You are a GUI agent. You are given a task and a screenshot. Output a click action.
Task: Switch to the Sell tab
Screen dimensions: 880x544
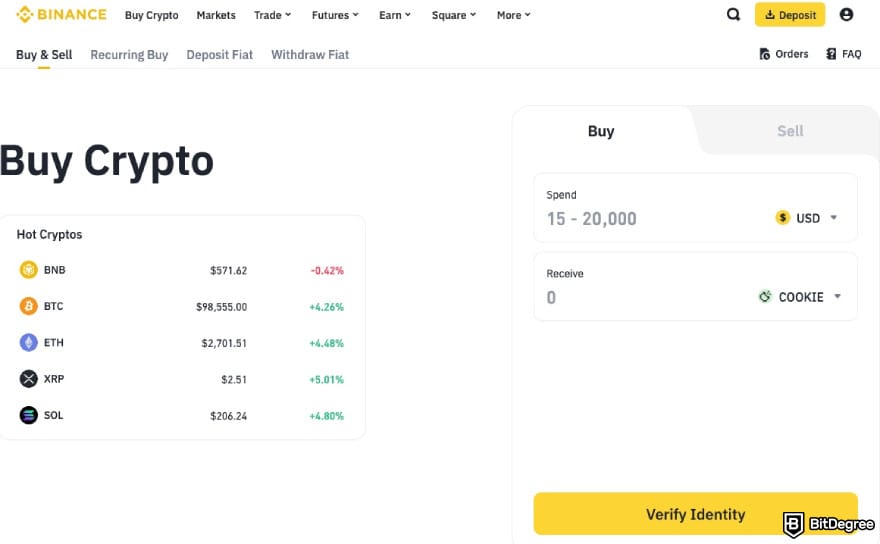[790, 131]
